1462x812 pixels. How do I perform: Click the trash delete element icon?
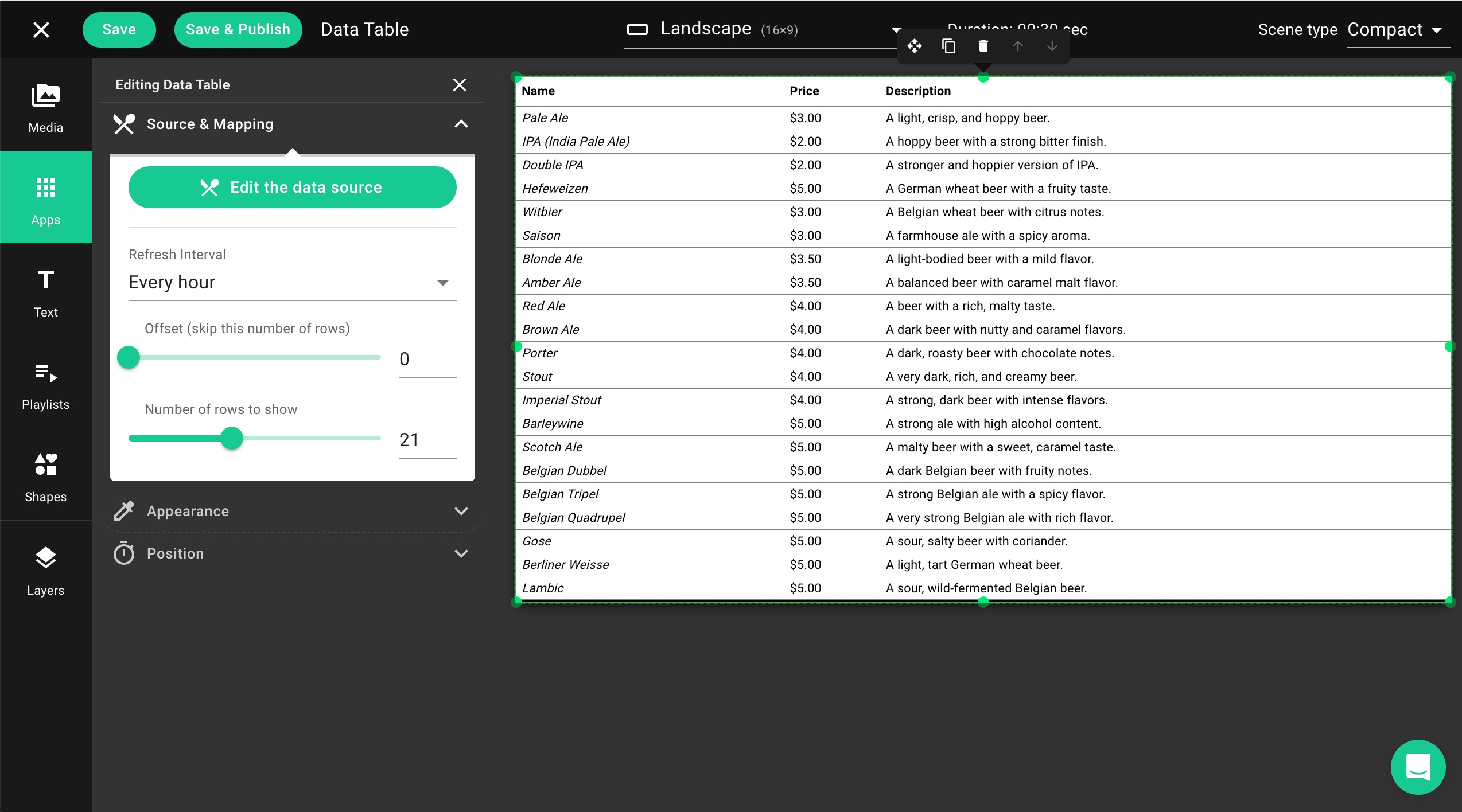983,46
